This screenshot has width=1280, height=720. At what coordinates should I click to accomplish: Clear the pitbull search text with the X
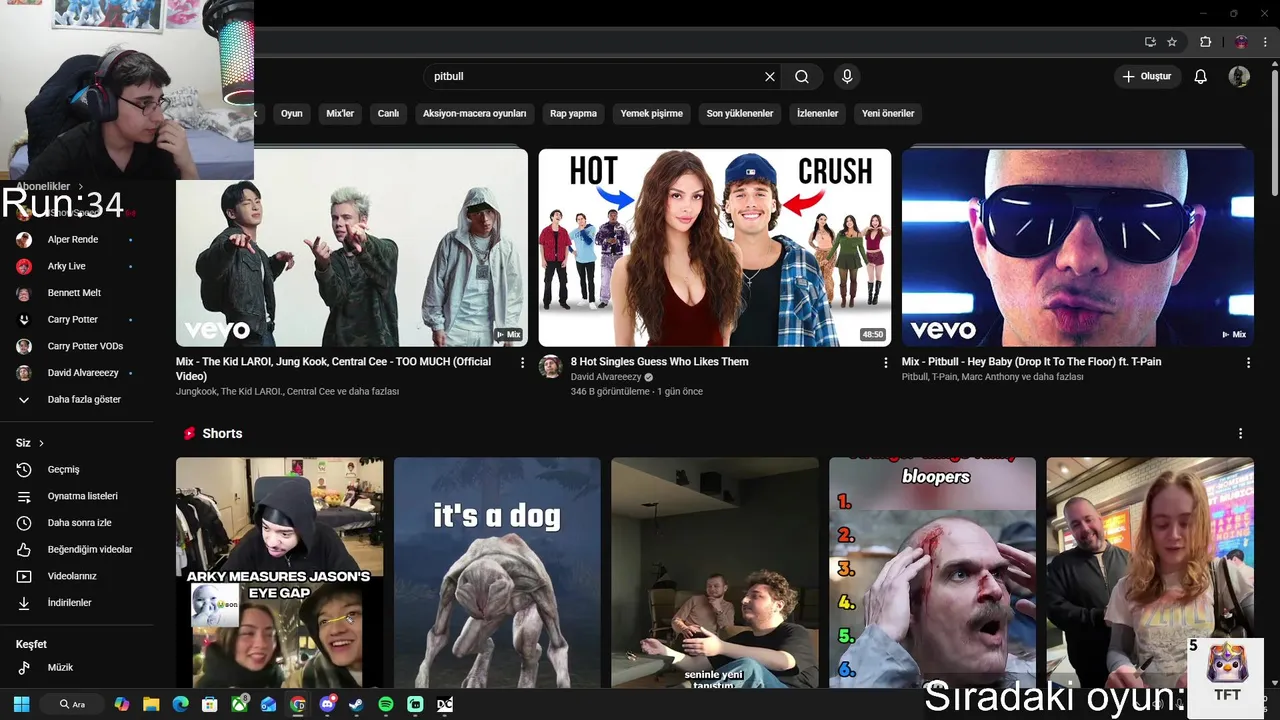tap(770, 76)
